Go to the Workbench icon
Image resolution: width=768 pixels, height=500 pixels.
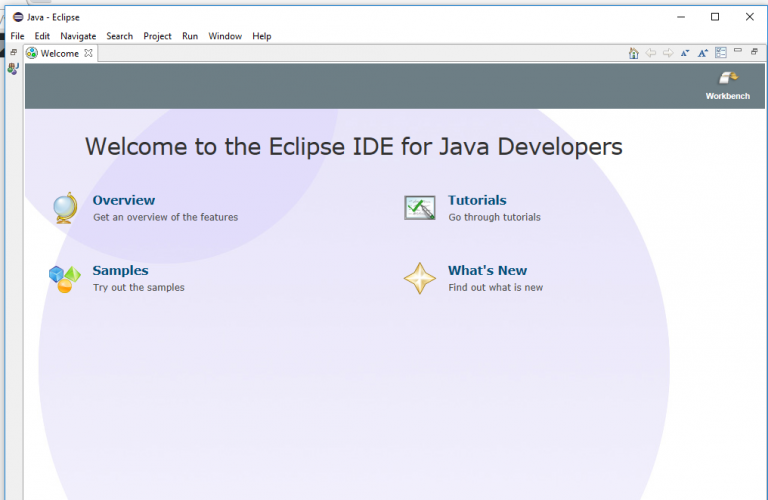(727, 80)
